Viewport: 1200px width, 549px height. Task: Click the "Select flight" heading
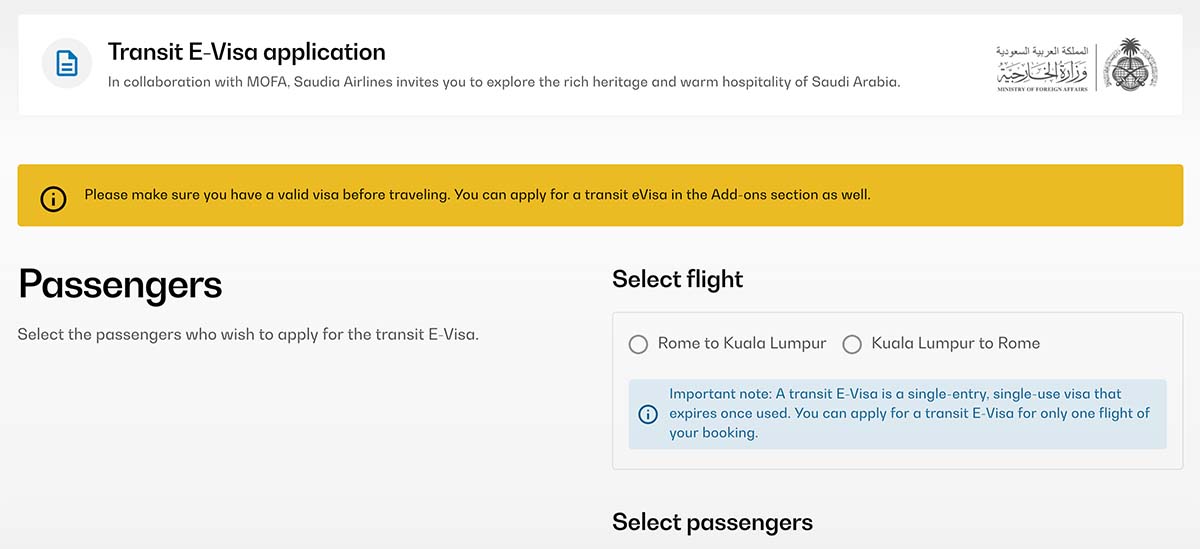tap(678, 279)
